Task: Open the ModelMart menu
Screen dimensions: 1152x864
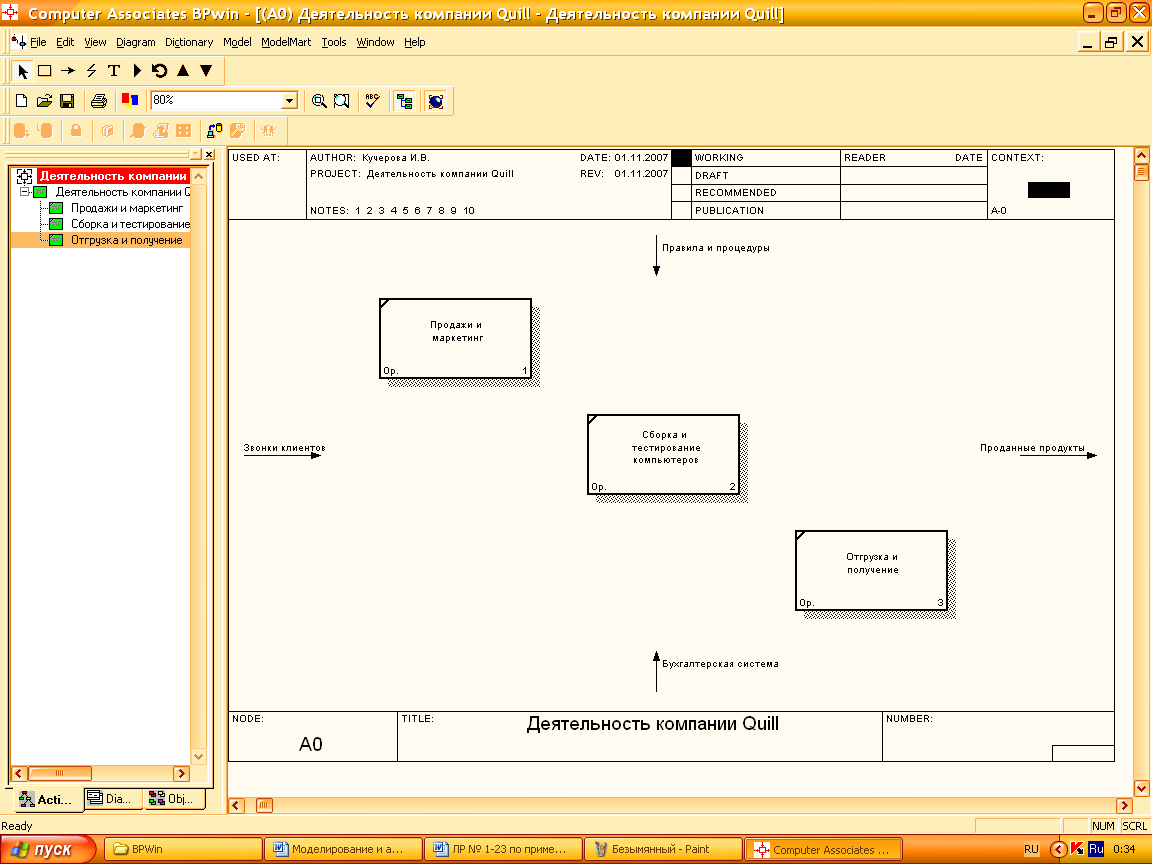Action: [286, 42]
